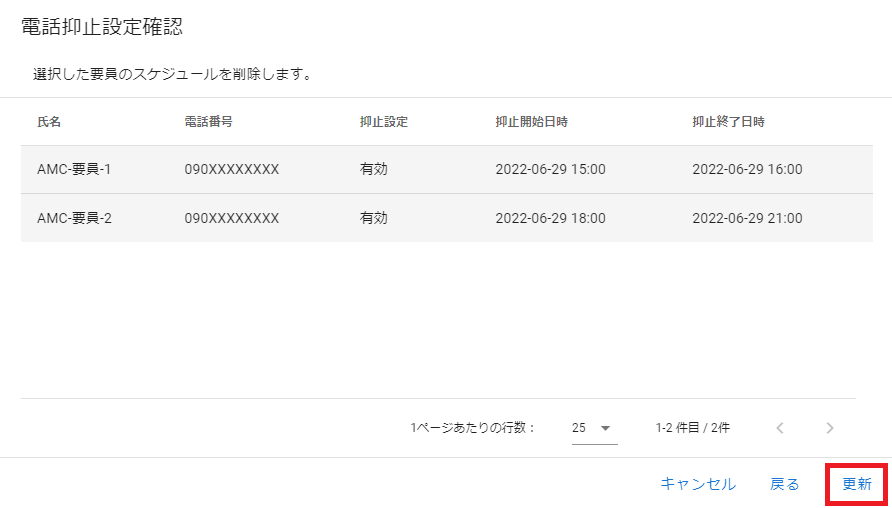Select the AMC-要員-2 name cell

tap(74, 218)
